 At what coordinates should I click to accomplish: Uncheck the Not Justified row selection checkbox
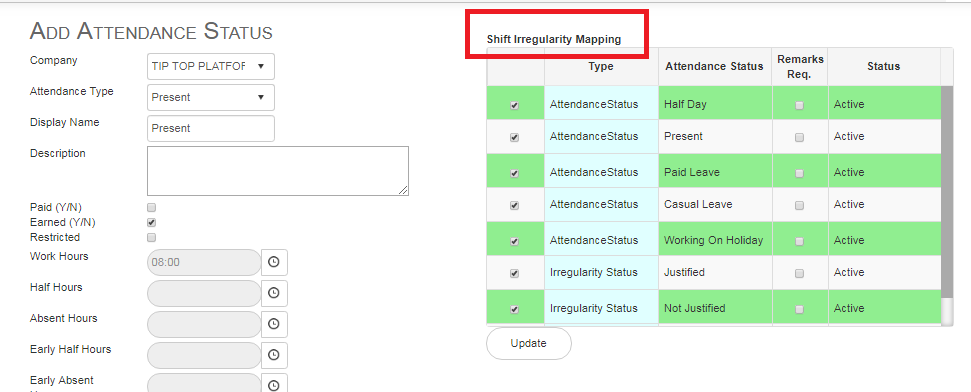(514, 309)
